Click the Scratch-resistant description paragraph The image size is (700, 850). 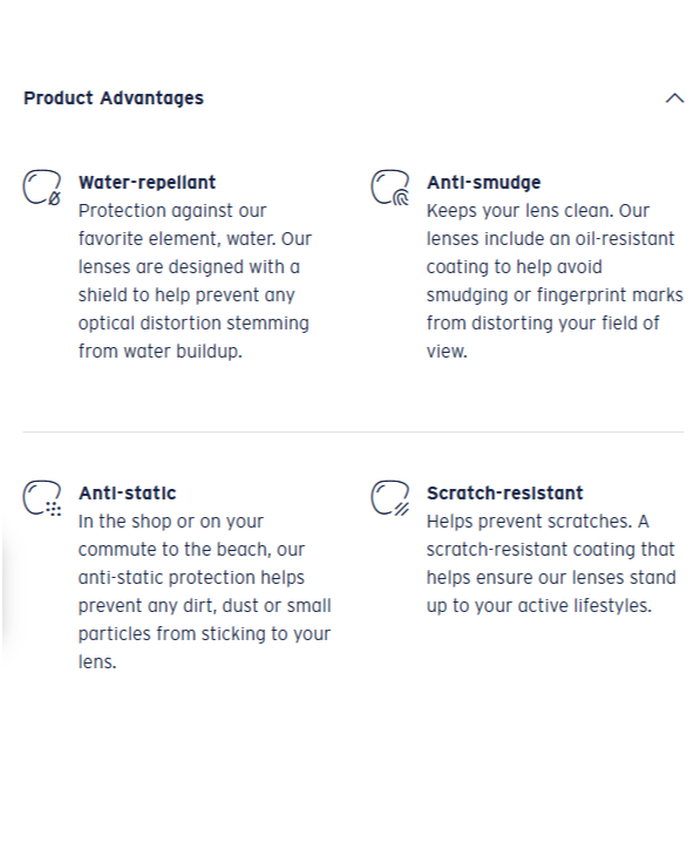click(x=550, y=563)
